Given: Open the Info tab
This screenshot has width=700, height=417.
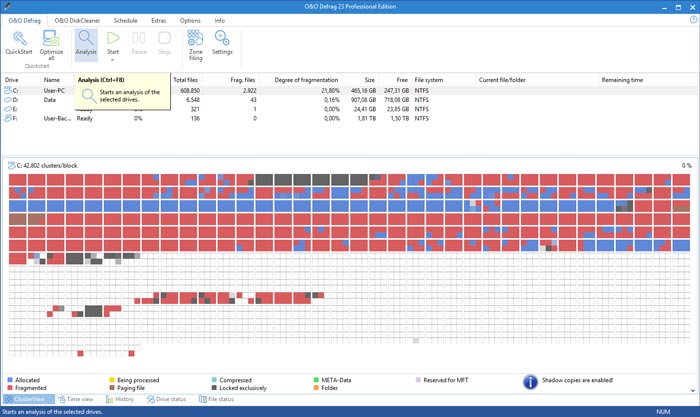Looking at the screenshot, I should pos(219,21).
